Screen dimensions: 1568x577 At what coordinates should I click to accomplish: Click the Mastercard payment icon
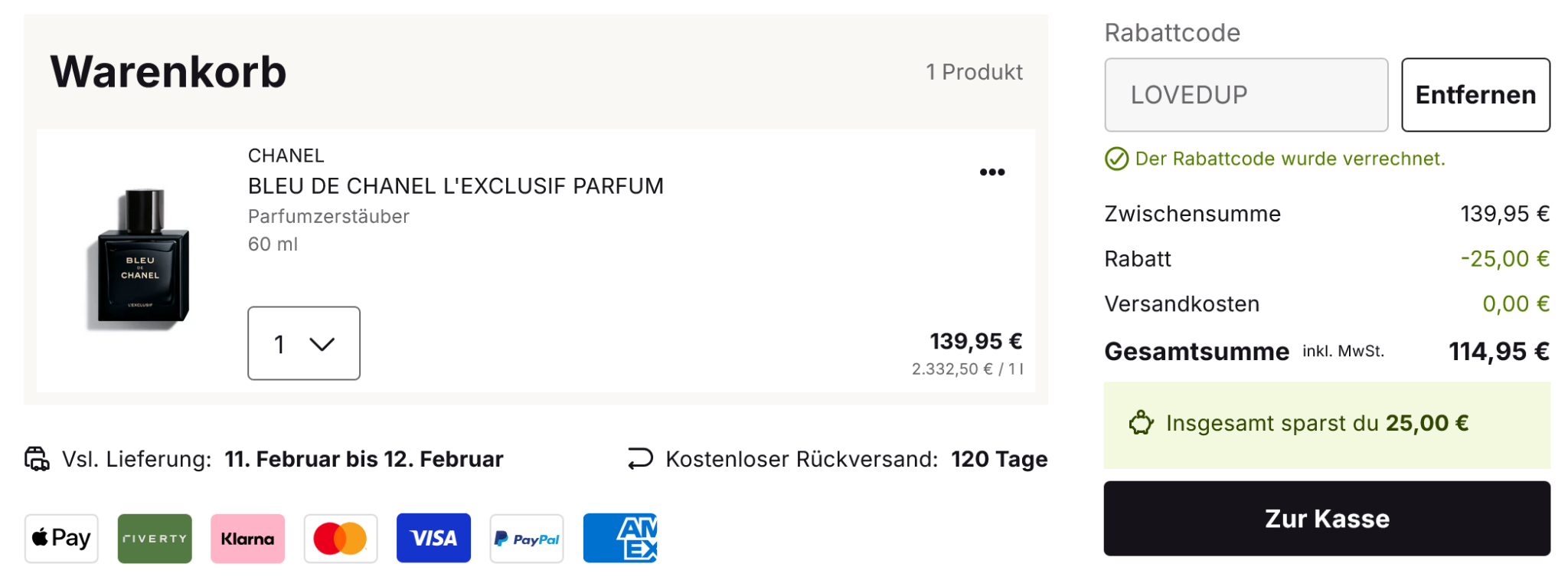pos(341,538)
